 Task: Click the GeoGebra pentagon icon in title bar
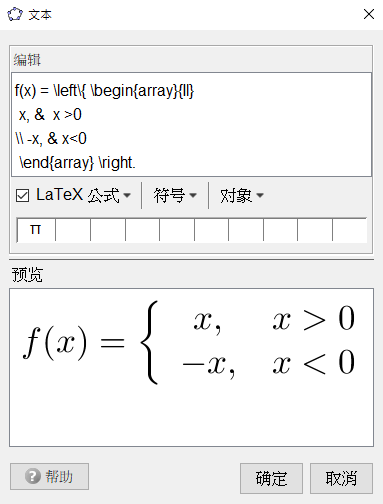pos(15,14)
